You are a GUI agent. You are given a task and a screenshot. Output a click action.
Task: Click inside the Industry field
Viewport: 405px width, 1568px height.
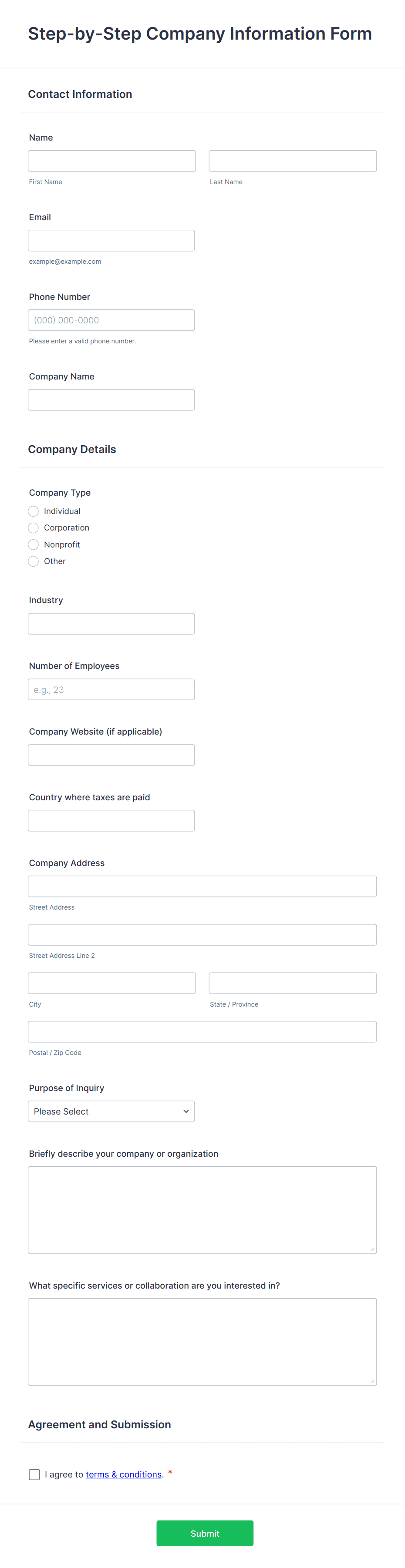(x=111, y=623)
